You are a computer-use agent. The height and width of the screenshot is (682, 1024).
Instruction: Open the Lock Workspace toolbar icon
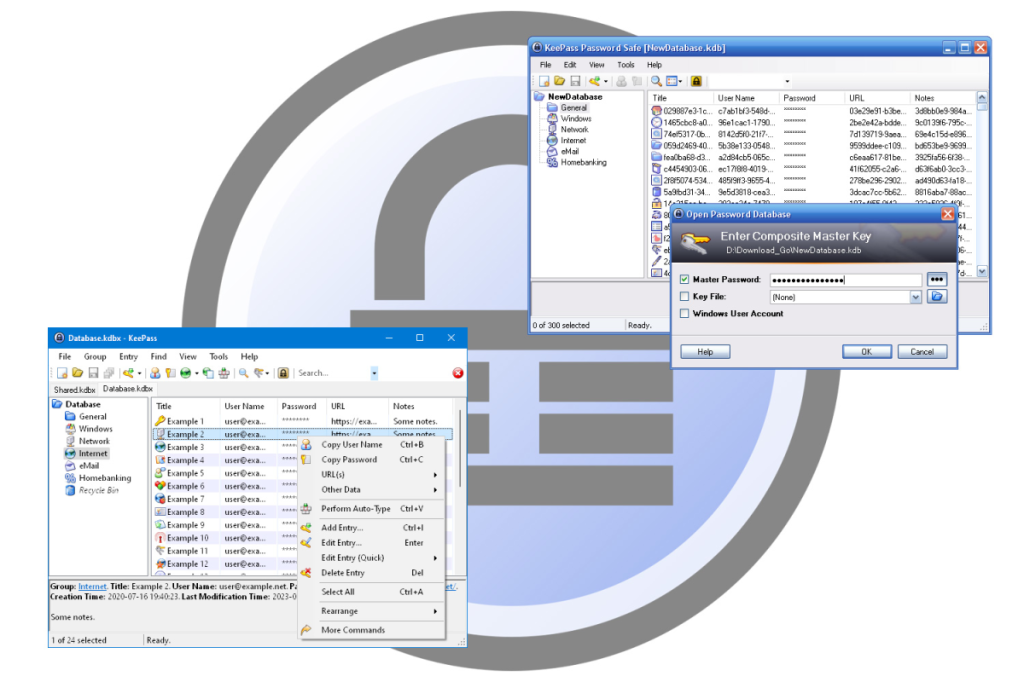click(283, 373)
